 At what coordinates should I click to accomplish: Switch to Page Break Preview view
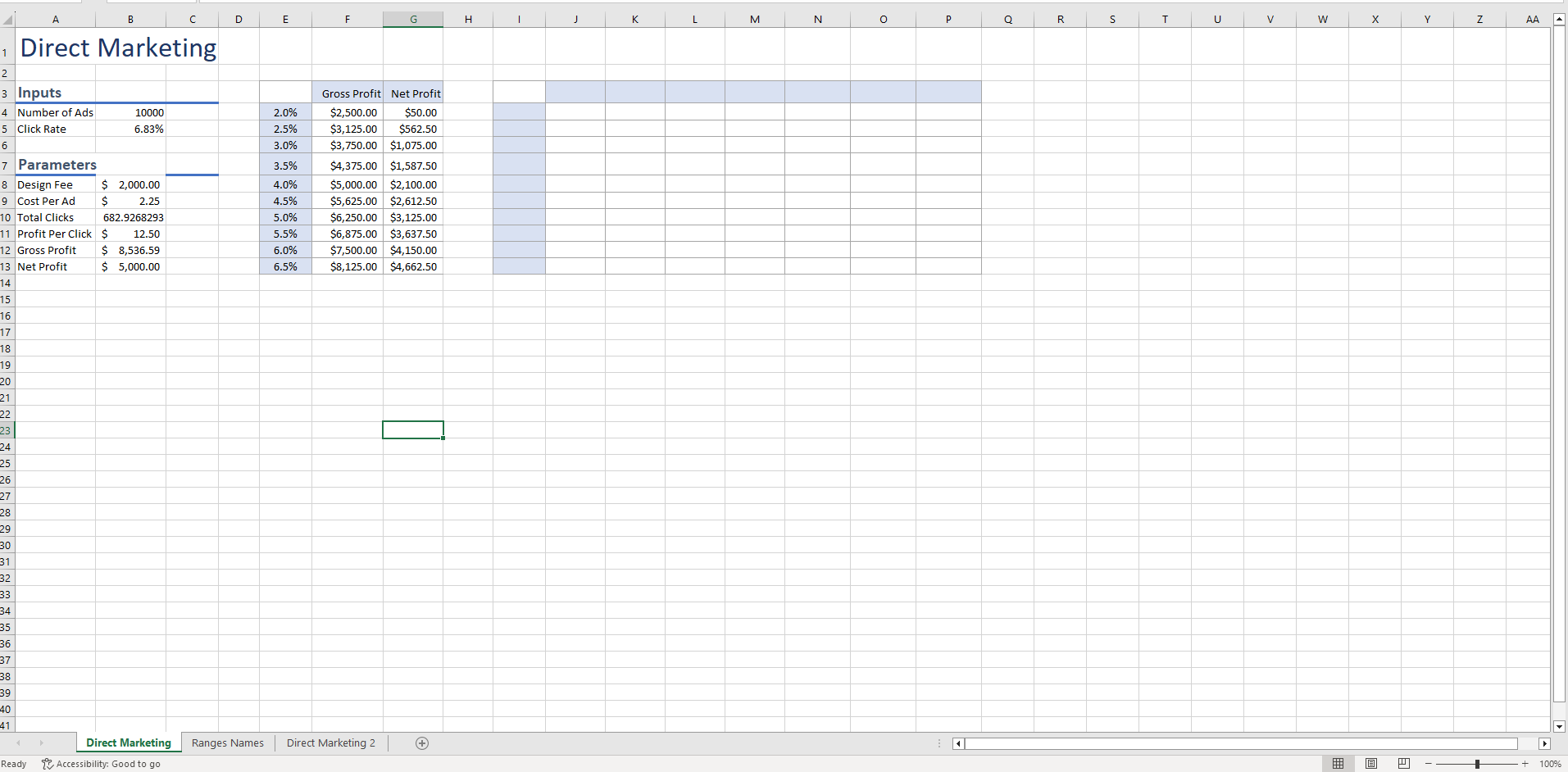1404,764
